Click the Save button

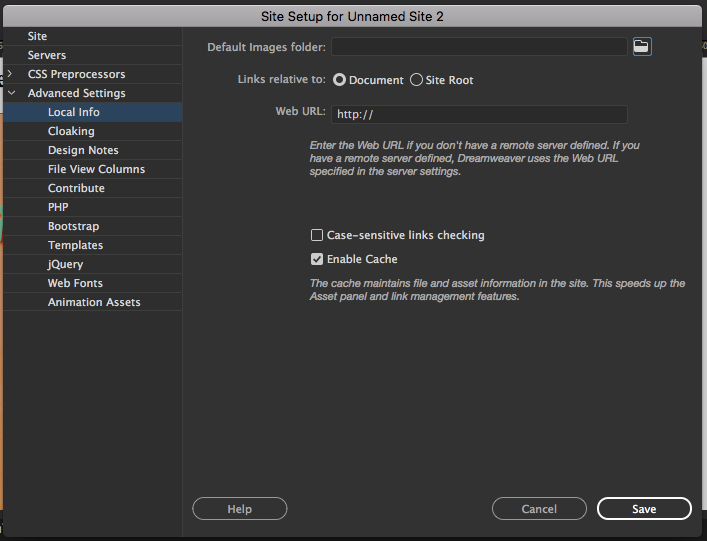point(644,509)
